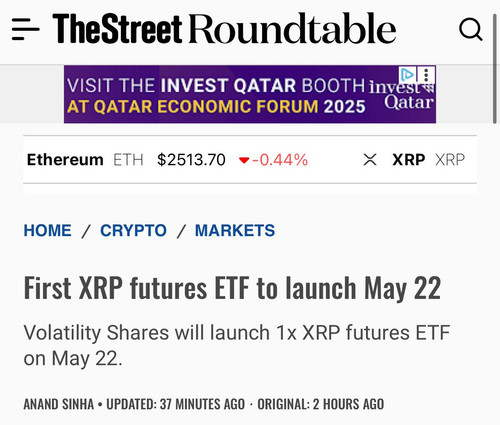Screen dimensions: 500x425
Task: Click the red down-arrow price indicator
Action: click(x=244, y=161)
